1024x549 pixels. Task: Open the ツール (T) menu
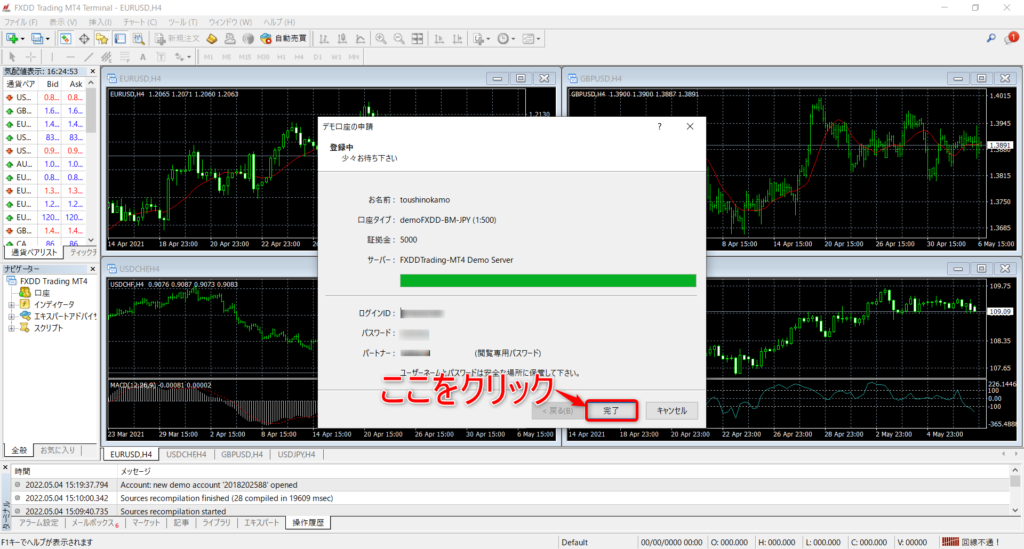pos(183,22)
